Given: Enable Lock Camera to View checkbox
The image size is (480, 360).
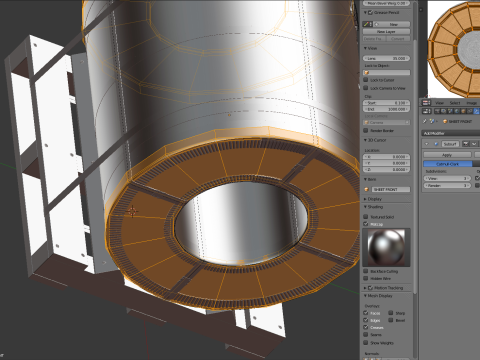Looking at the screenshot, I should [366, 88].
